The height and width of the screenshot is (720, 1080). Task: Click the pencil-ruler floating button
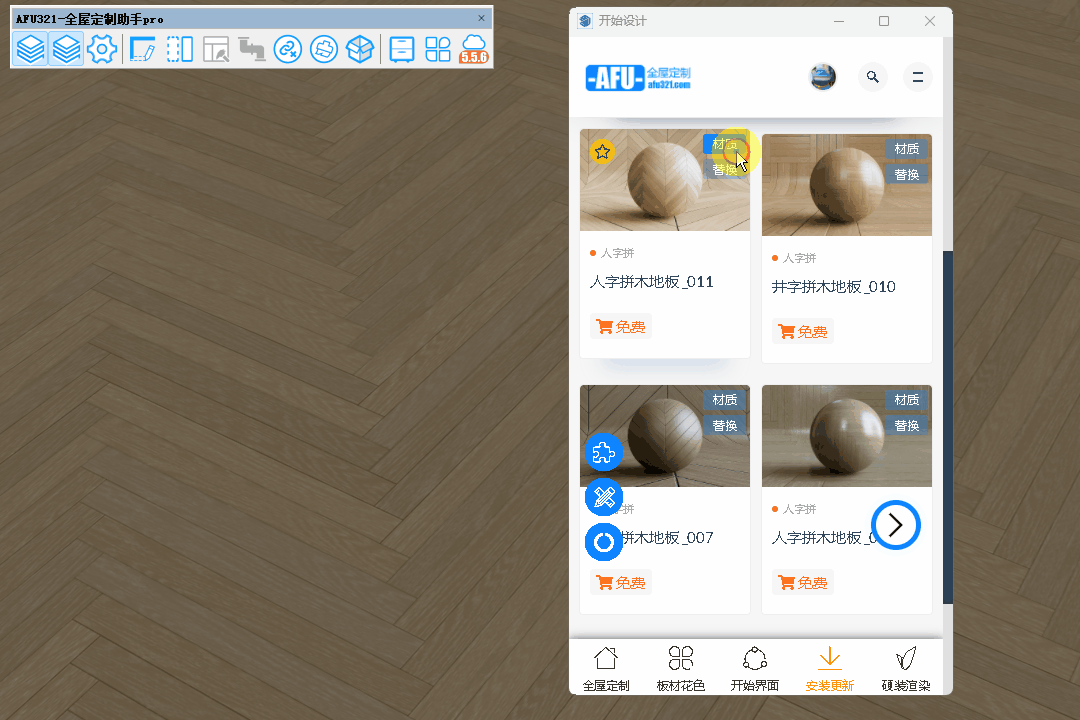coord(603,497)
